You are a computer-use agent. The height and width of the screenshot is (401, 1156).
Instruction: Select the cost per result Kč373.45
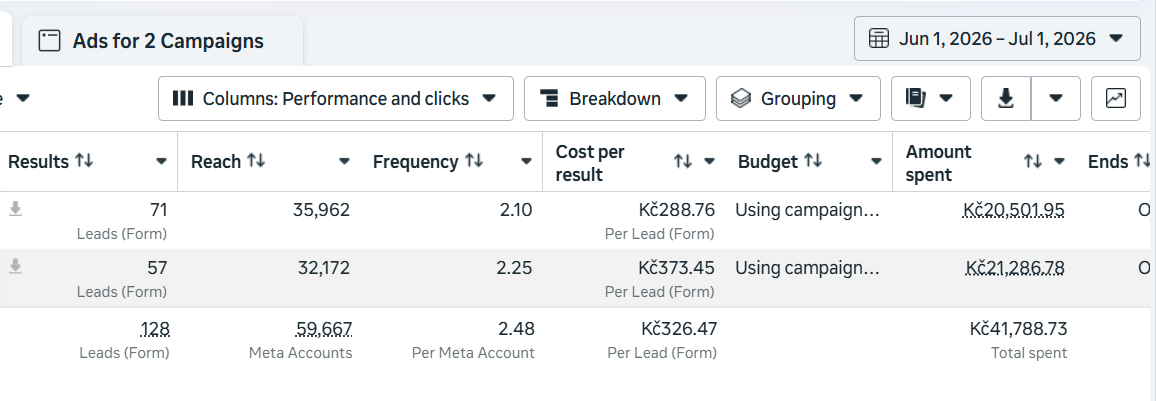(676, 268)
